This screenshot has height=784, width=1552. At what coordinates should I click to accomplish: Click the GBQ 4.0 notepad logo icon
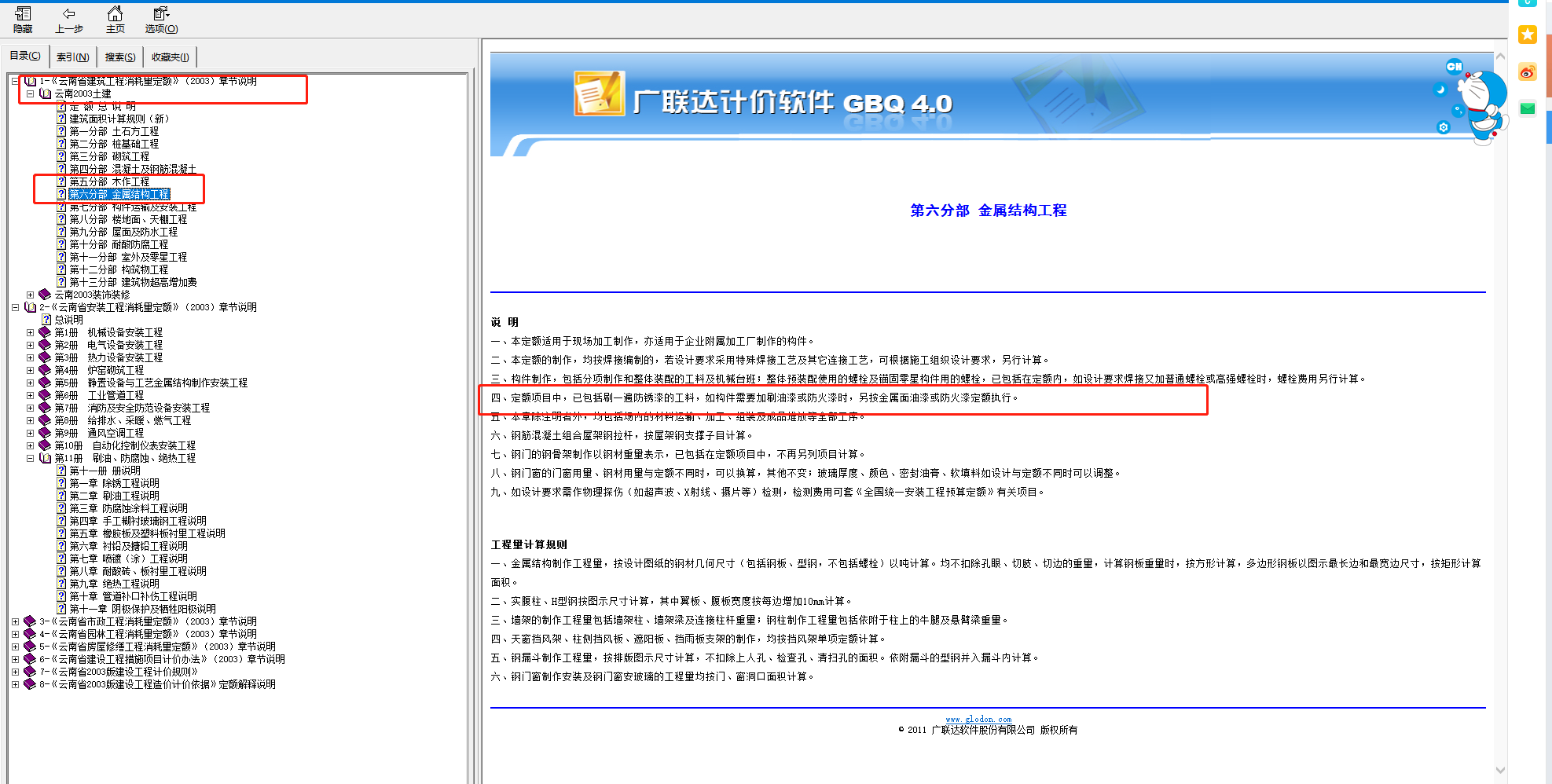(599, 93)
